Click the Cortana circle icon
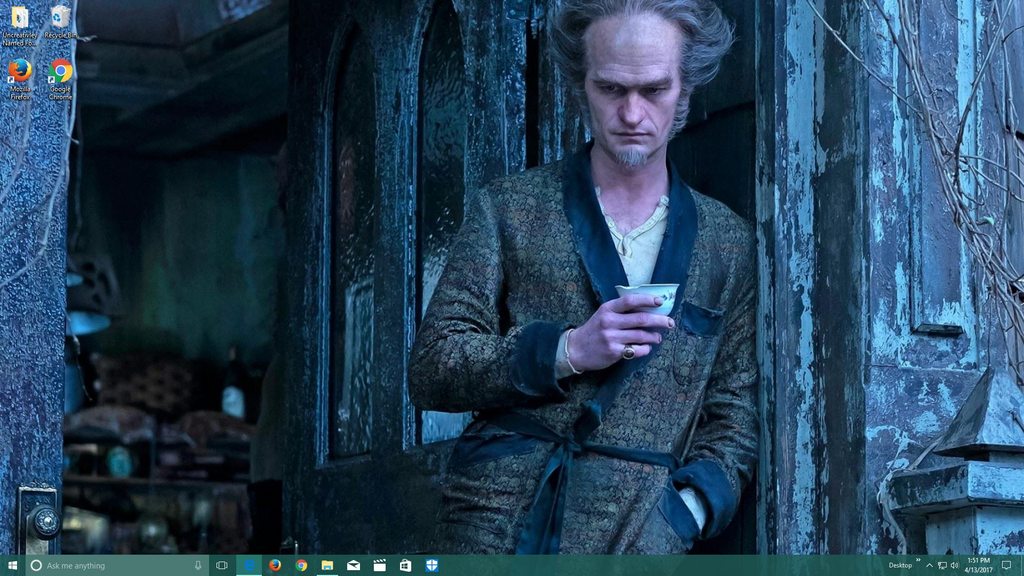The image size is (1024, 576). 36,566
